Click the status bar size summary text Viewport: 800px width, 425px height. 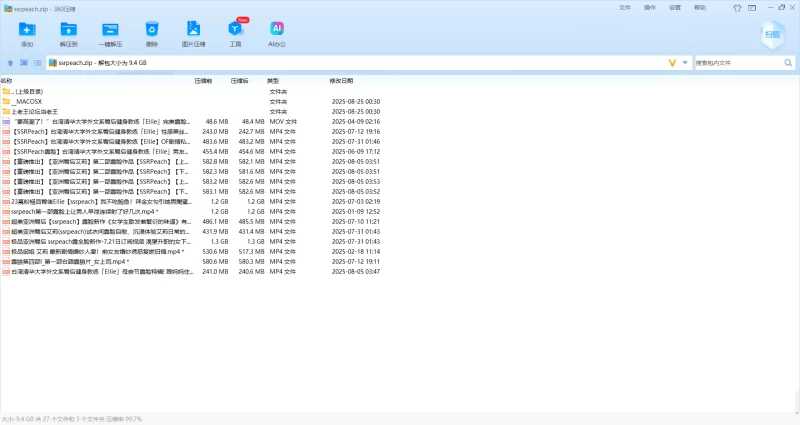tap(71, 419)
